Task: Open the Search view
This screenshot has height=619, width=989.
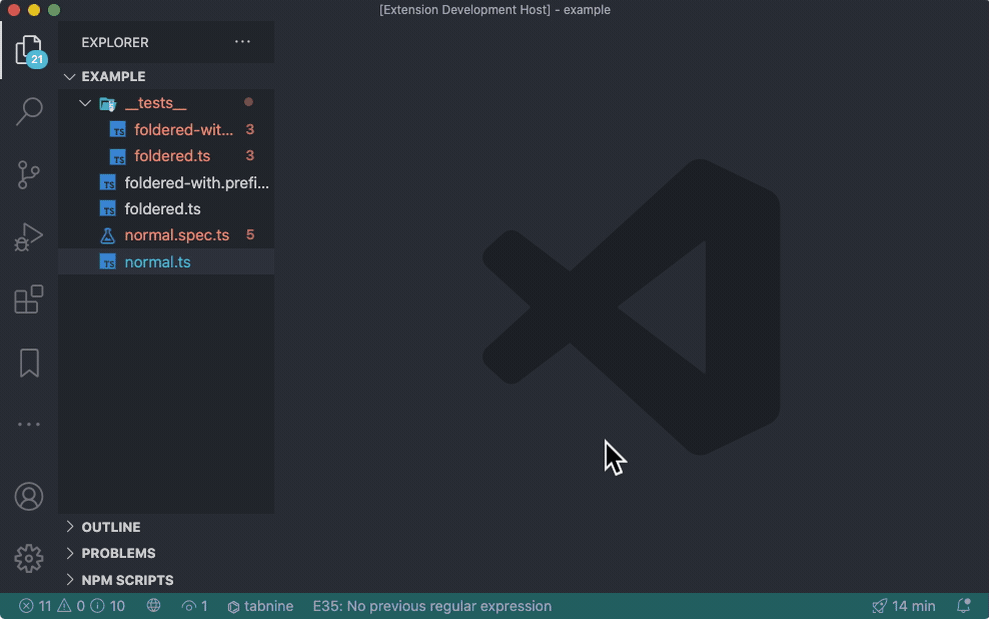Action: point(29,112)
